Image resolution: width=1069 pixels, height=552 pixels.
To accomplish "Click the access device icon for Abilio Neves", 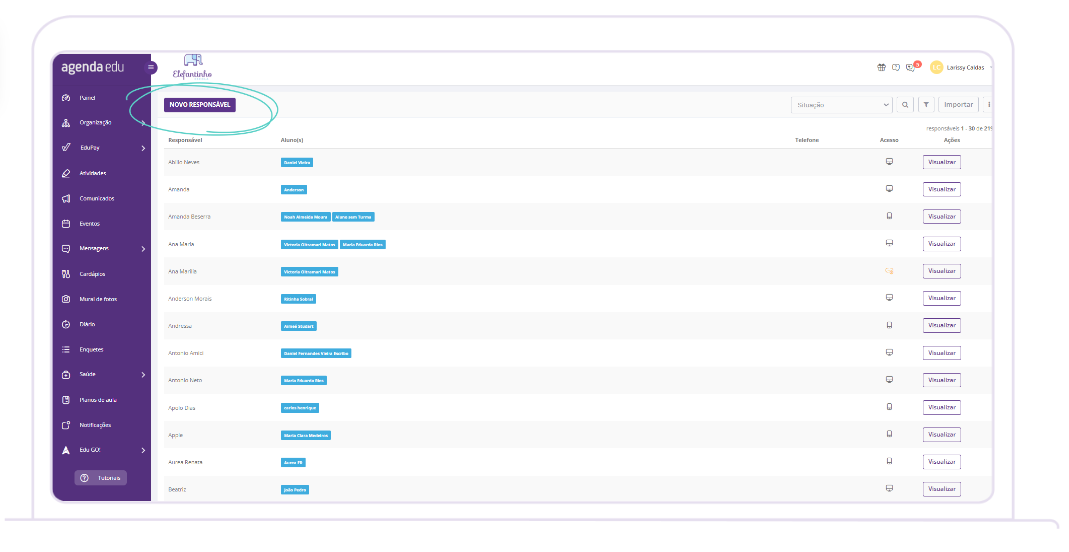I will coord(889,162).
